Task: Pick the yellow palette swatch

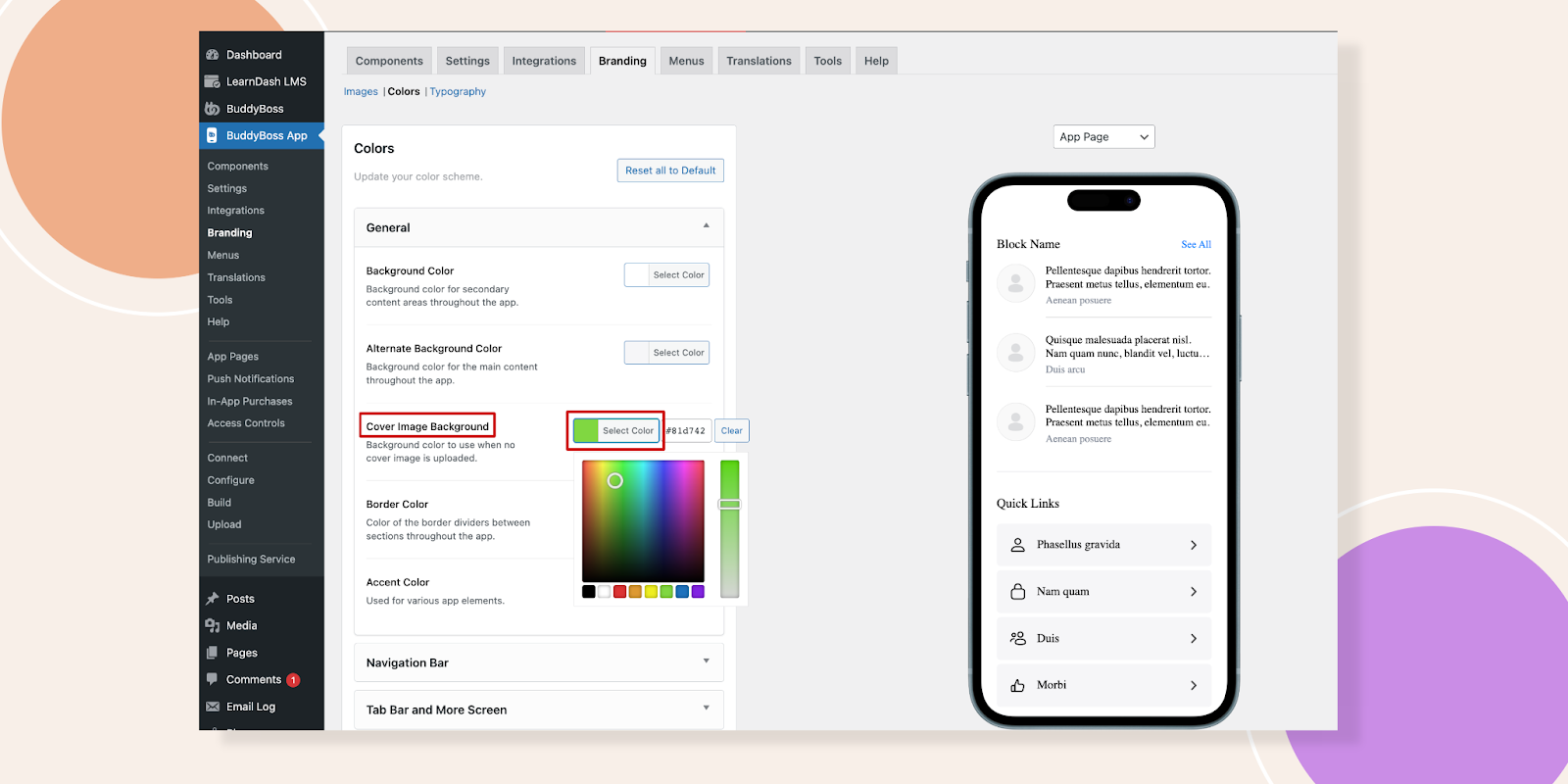Action: (651, 592)
